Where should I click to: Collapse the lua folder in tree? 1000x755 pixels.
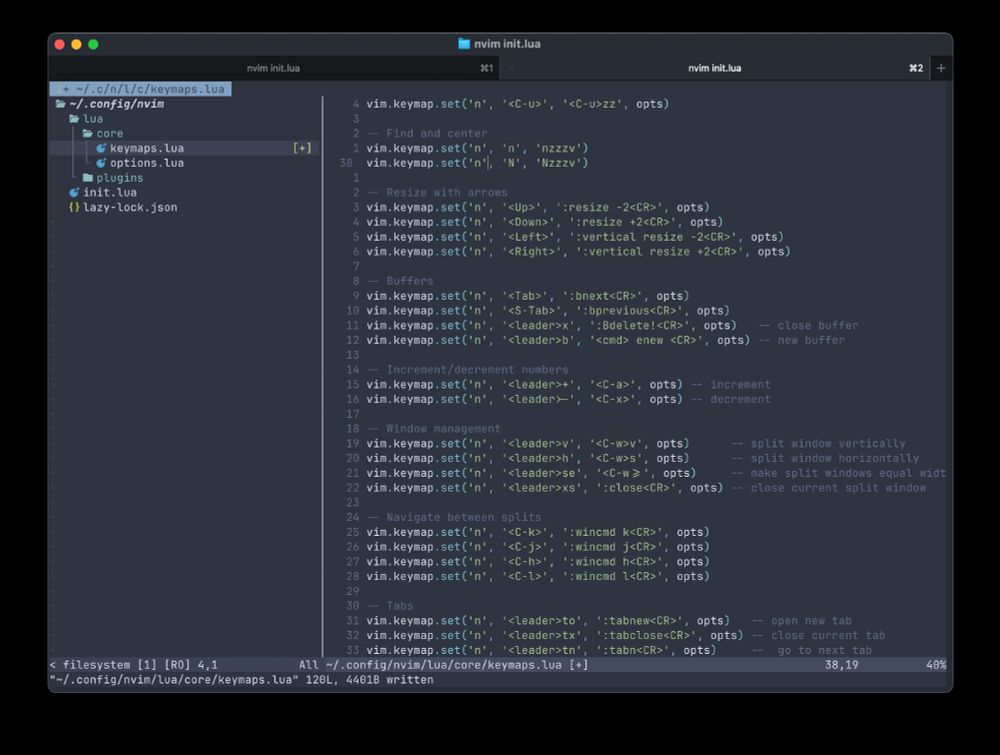pyautogui.click(x=75, y=119)
